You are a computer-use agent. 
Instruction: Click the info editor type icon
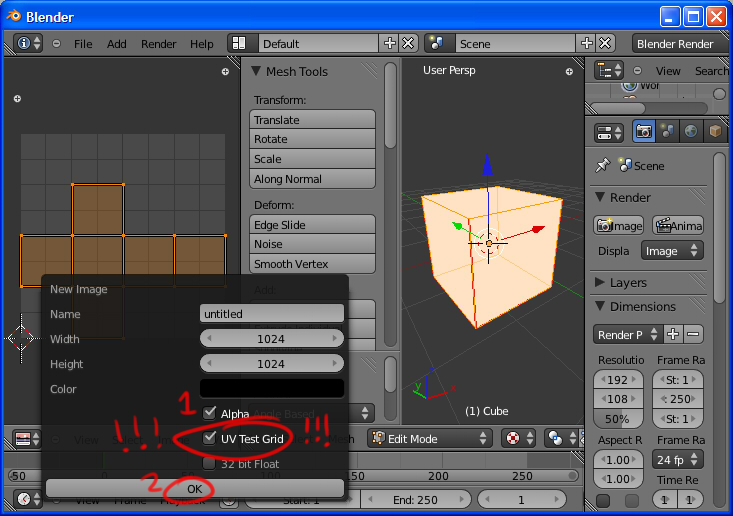coord(29,44)
